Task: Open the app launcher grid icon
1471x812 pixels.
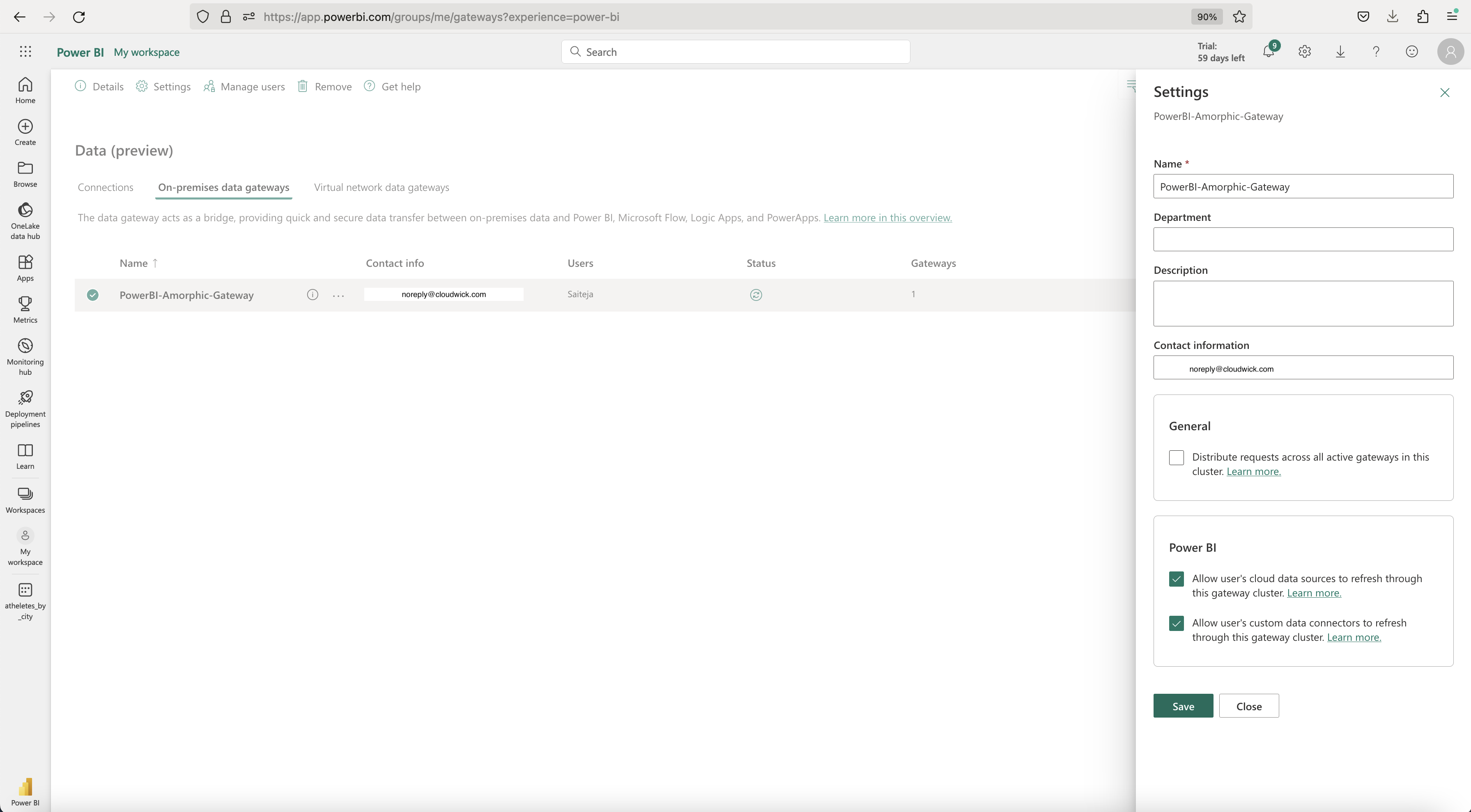Action: tap(25, 51)
